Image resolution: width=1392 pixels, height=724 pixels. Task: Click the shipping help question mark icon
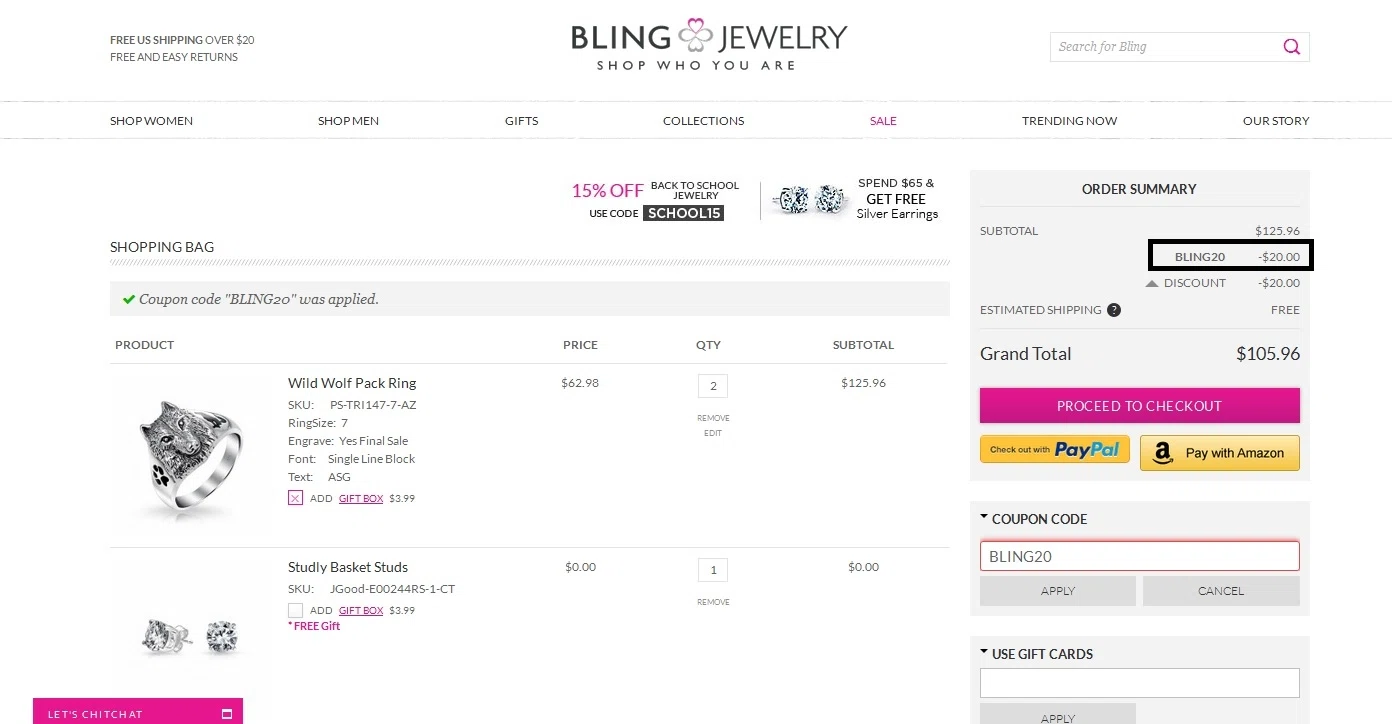[x=1114, y=310]
